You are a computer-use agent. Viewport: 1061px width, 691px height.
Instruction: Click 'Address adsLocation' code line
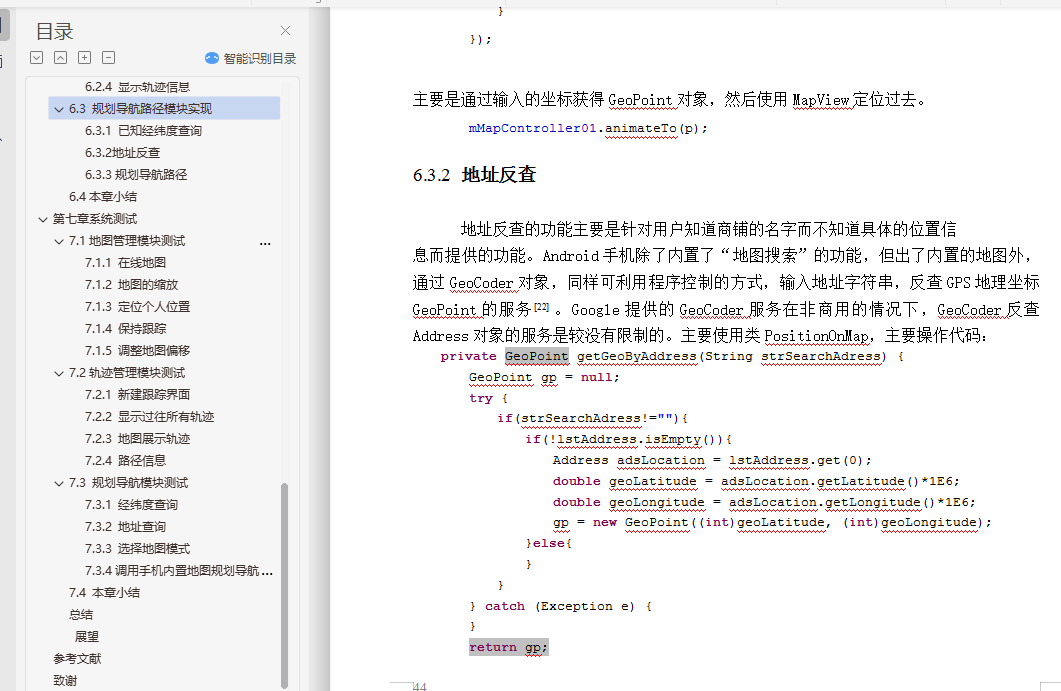coord(712,460)
